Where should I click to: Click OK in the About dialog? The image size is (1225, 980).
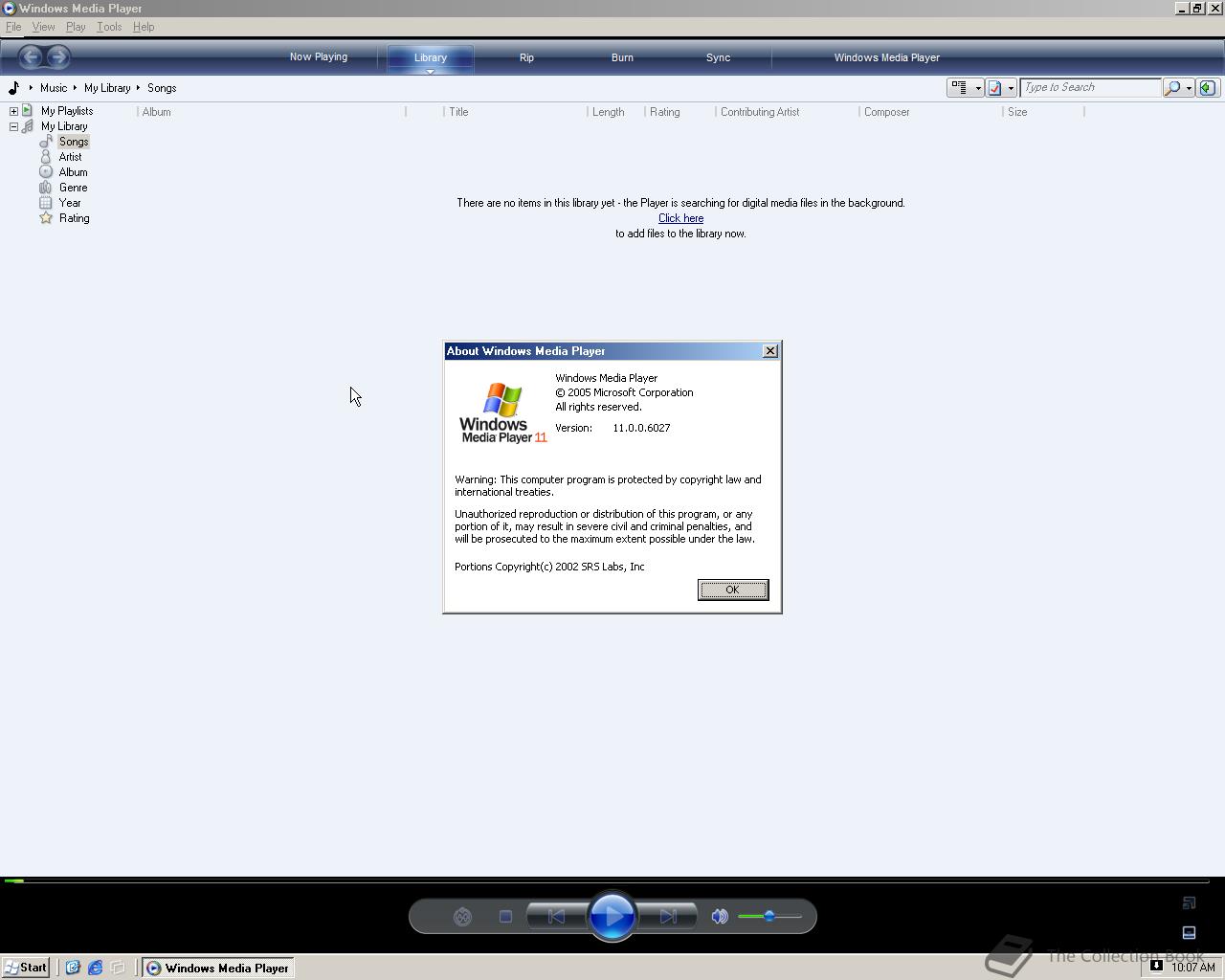(x=732, y=590)
